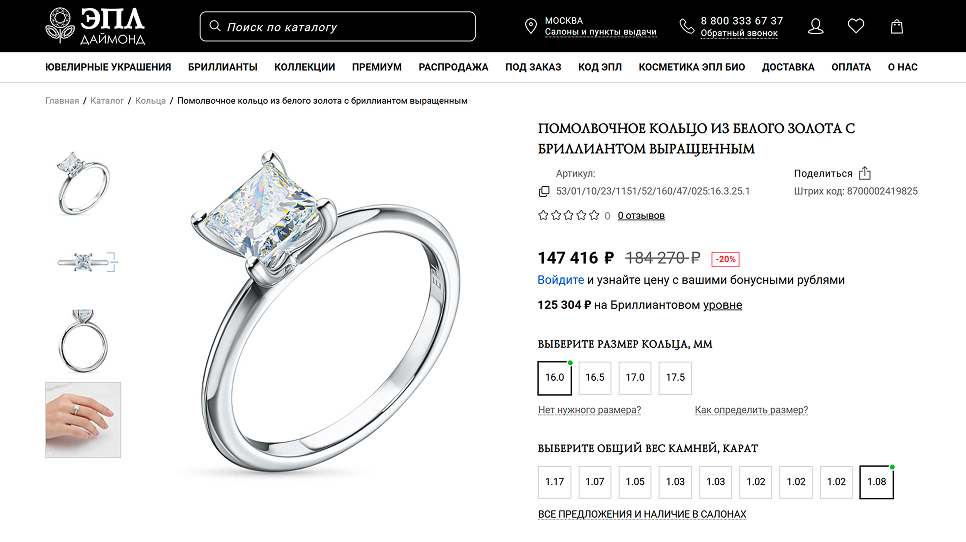Open the Распродажа menu item

(453, 67)
